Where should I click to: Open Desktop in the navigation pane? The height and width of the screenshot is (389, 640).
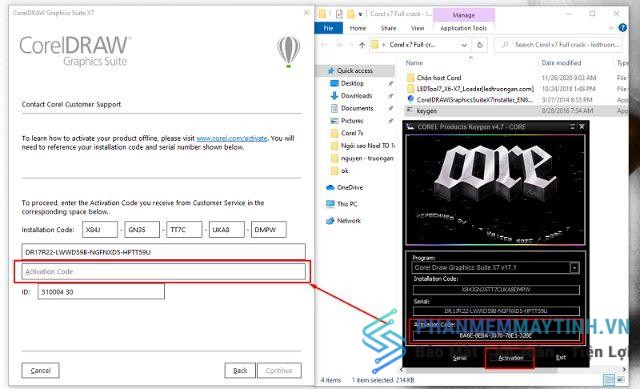coord(352,83)
